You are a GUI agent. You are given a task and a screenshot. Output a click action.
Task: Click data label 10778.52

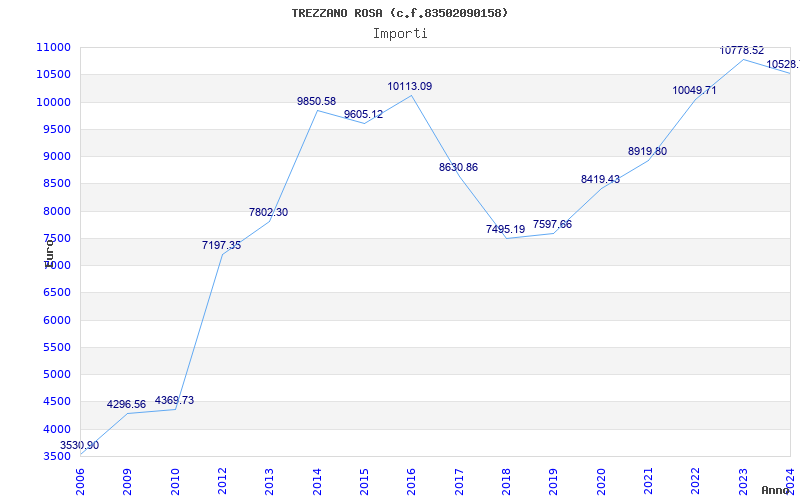[x=742, y=51]
